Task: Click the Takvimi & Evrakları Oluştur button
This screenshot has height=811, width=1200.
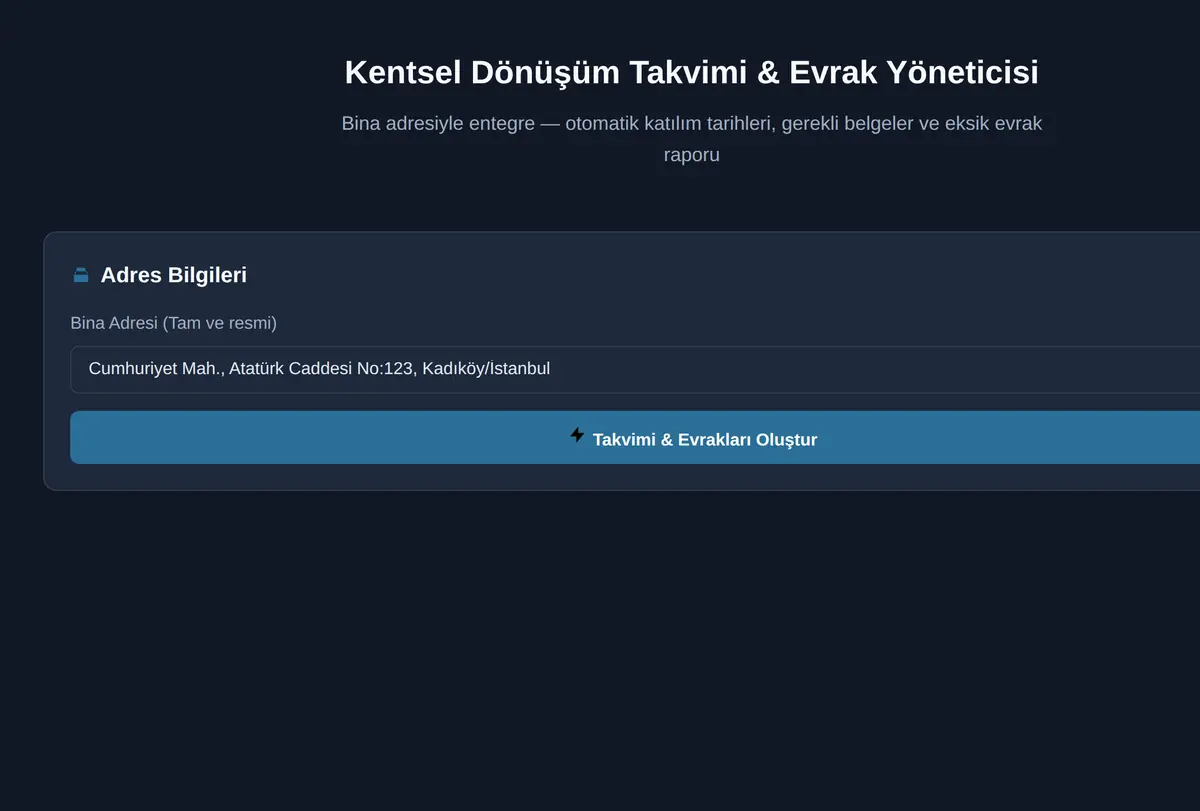Action: 635,437
